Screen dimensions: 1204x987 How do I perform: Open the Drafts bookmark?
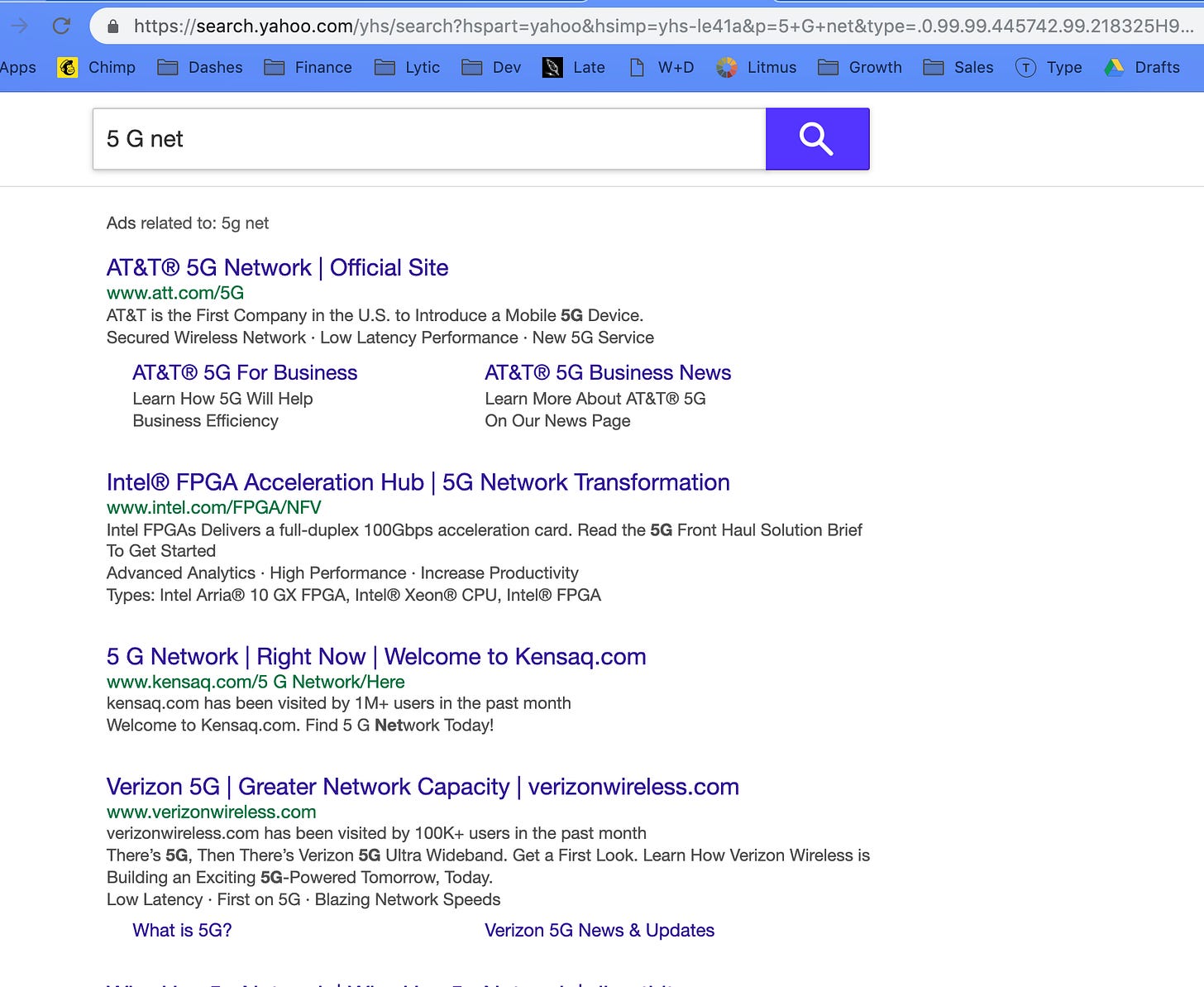tap(1142, 67)
